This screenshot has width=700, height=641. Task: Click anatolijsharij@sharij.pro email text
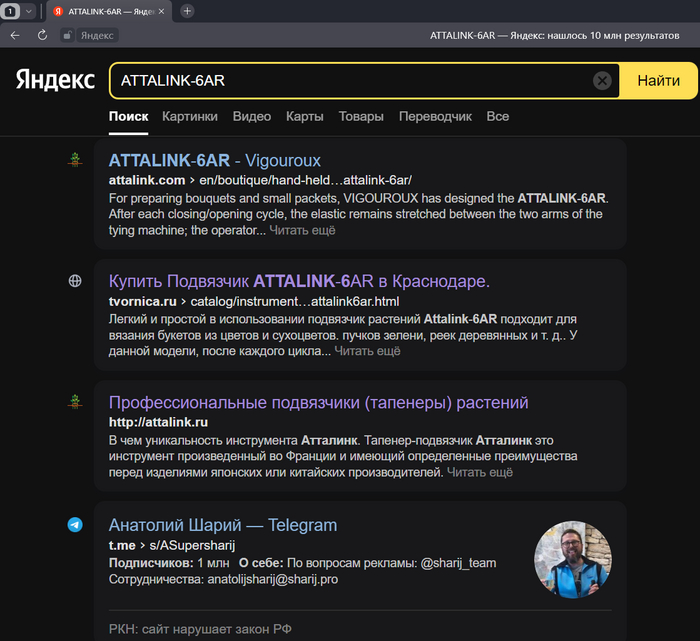[x=273, y=579]
